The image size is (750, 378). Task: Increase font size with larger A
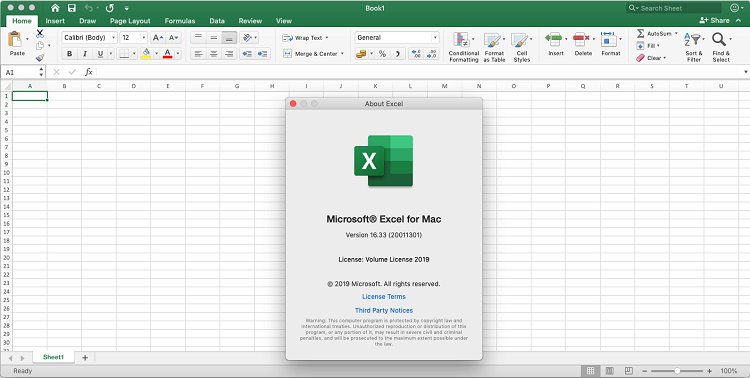pyautogui.click(x=158, y=38)
